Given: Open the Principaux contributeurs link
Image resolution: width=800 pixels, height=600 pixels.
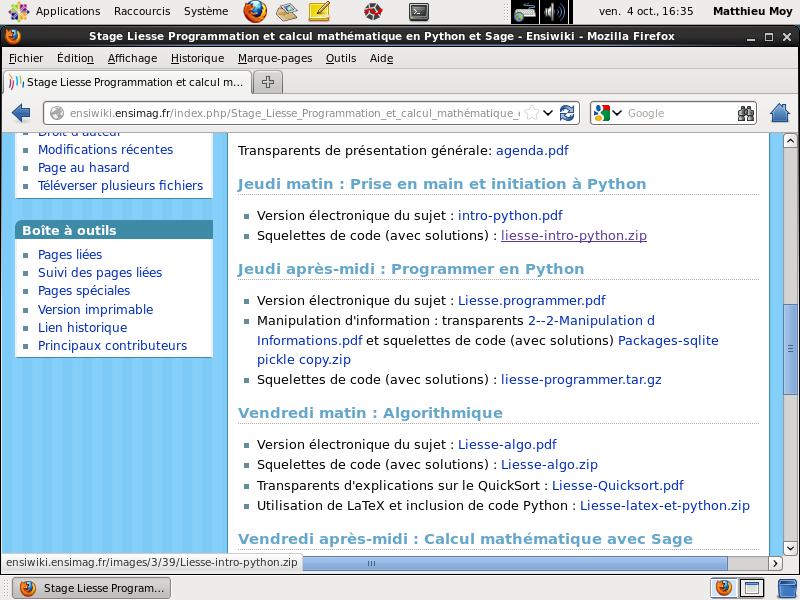Looking at the screenshot, I should pyautogui.click(x=112, y=345).
